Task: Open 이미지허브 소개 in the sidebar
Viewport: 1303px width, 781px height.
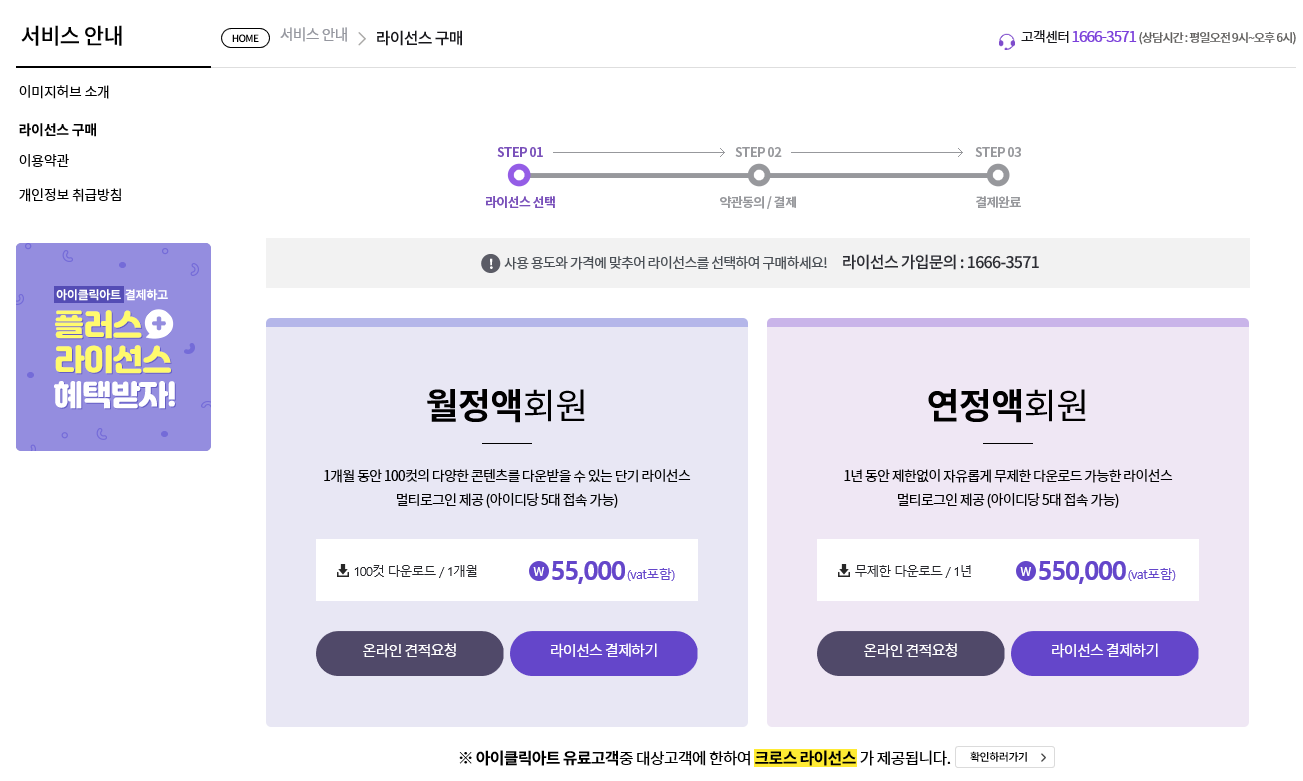Action: 64,92
